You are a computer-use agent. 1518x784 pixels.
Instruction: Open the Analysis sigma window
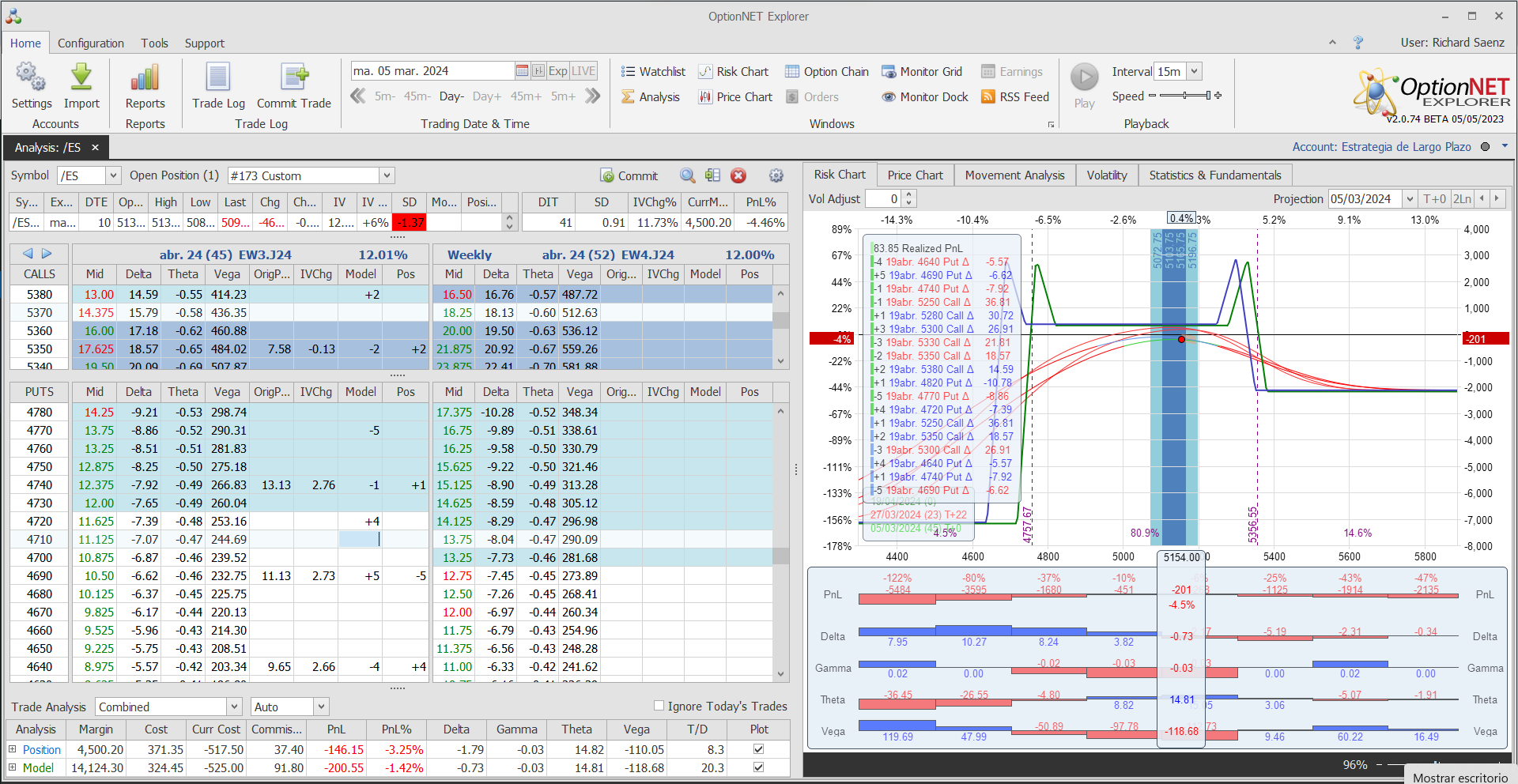tap(651, 97)
